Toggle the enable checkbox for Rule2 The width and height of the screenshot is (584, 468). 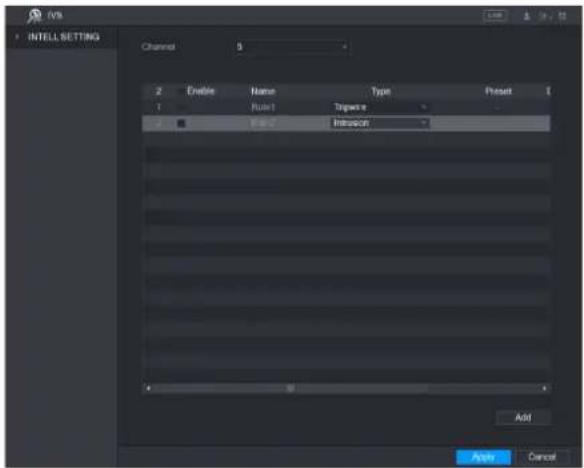click(x=181, y=123)
